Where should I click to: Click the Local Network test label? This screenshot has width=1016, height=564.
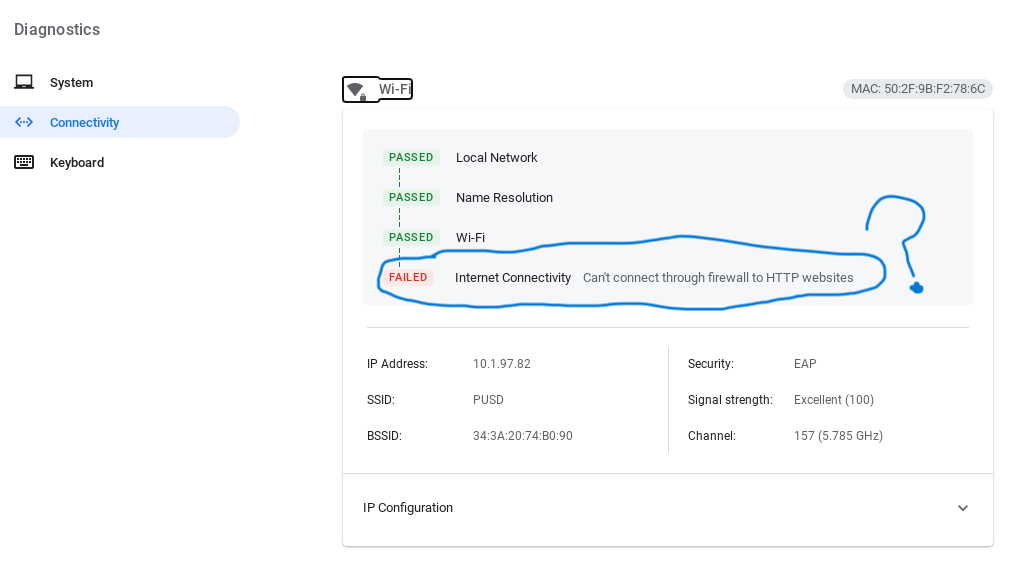[x=496, y=158]
